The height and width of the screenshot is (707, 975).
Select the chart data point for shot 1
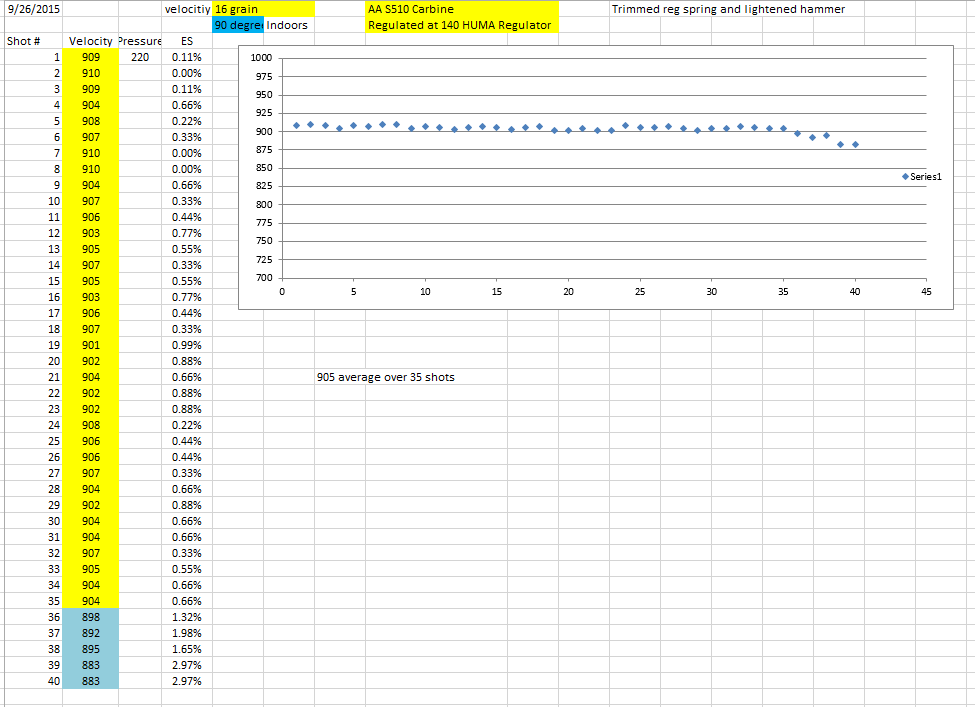click(x=297, y=126)
